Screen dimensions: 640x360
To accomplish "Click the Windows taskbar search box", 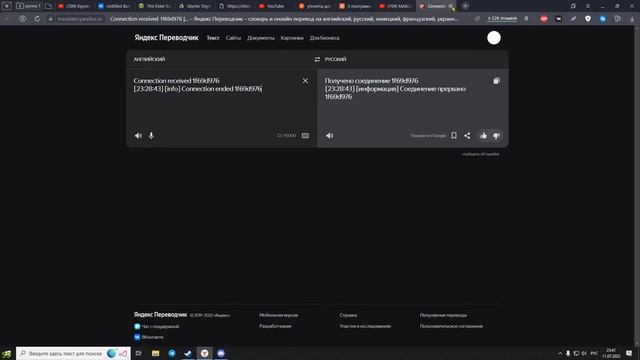I will pos(73,353).
